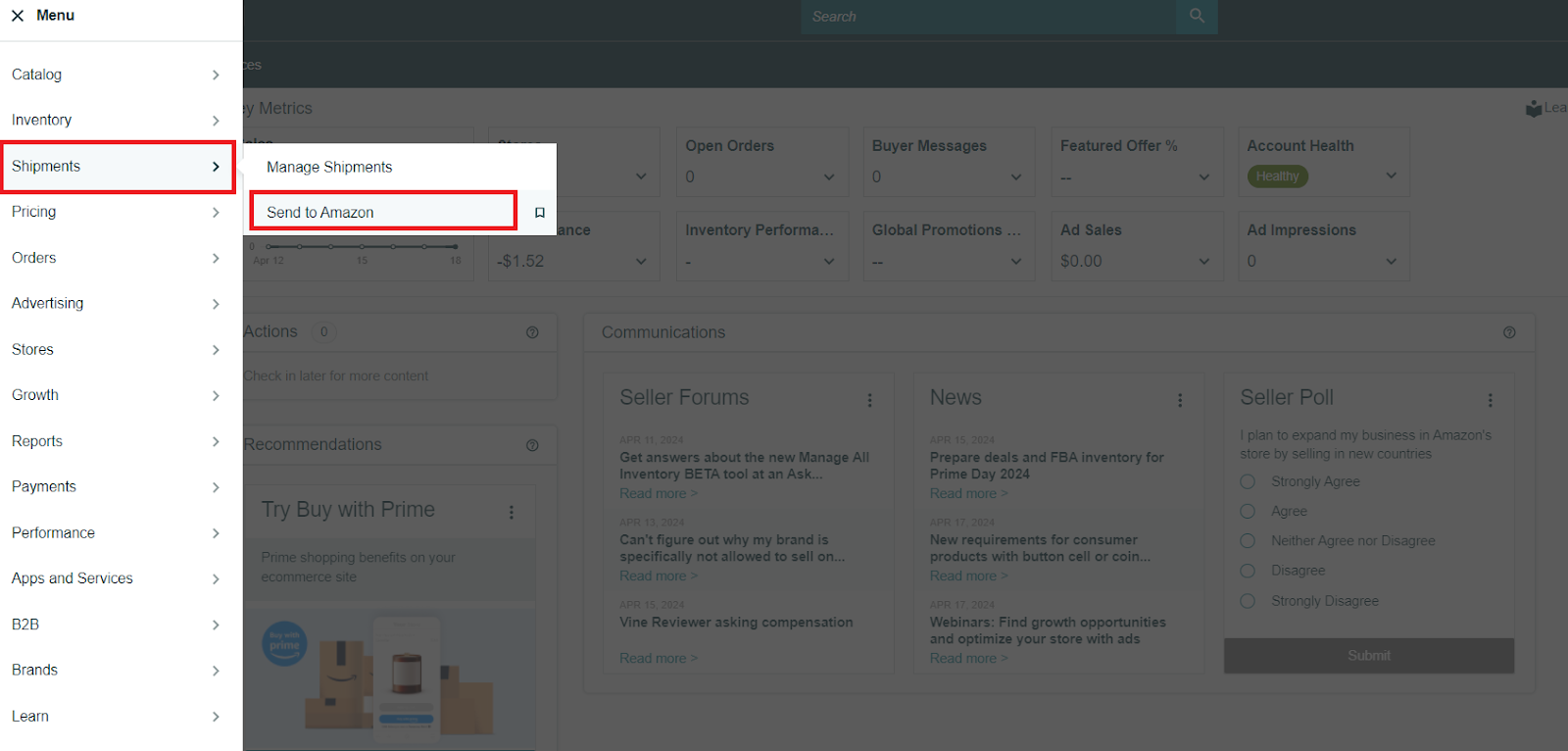Image resolution: width=1568 pixels, height=751 pixels.
Task: Choose Send to Amazon from the submenu
Action: pyautogui.click(x=383, y=212)
